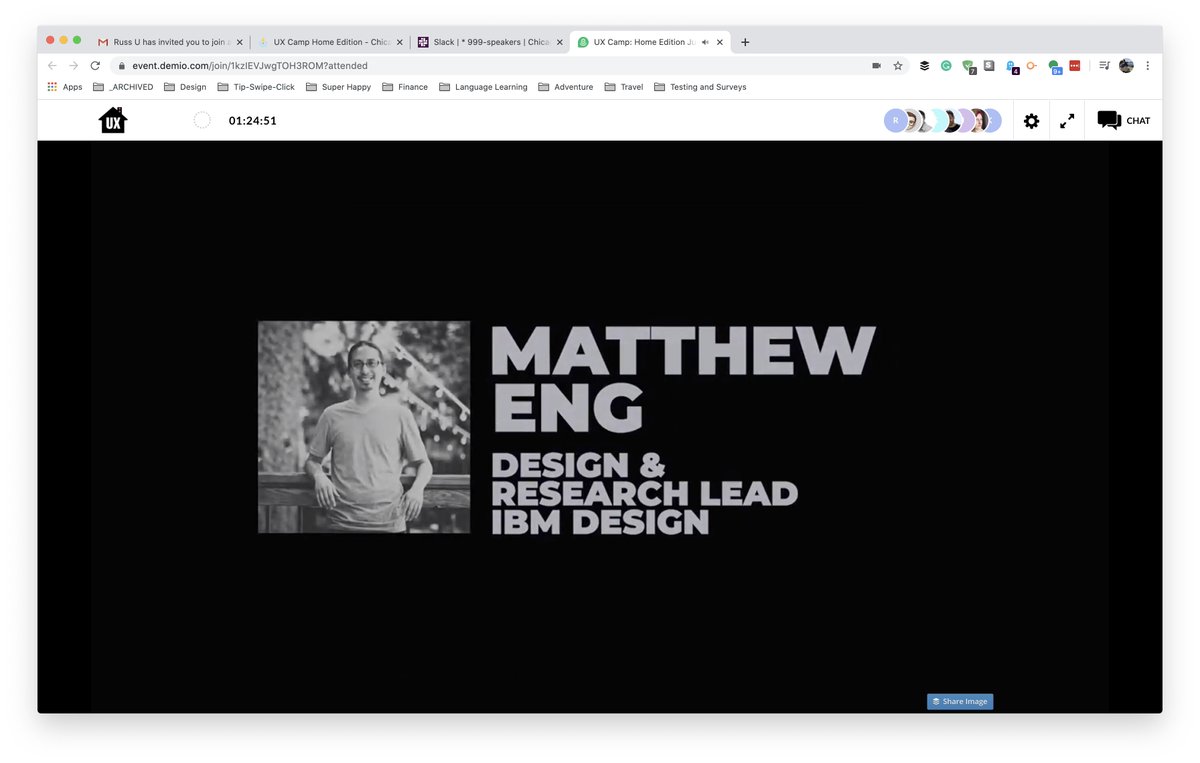Open the CHAT panel
The height and width of the screenshot is (763, 1200).
1123,120
